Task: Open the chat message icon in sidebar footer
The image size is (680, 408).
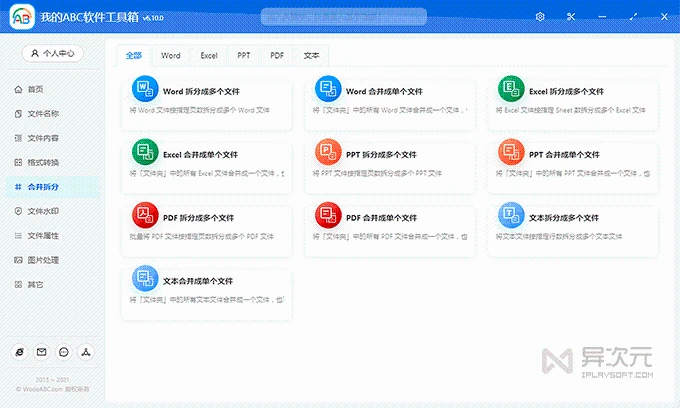Action: 64,352
